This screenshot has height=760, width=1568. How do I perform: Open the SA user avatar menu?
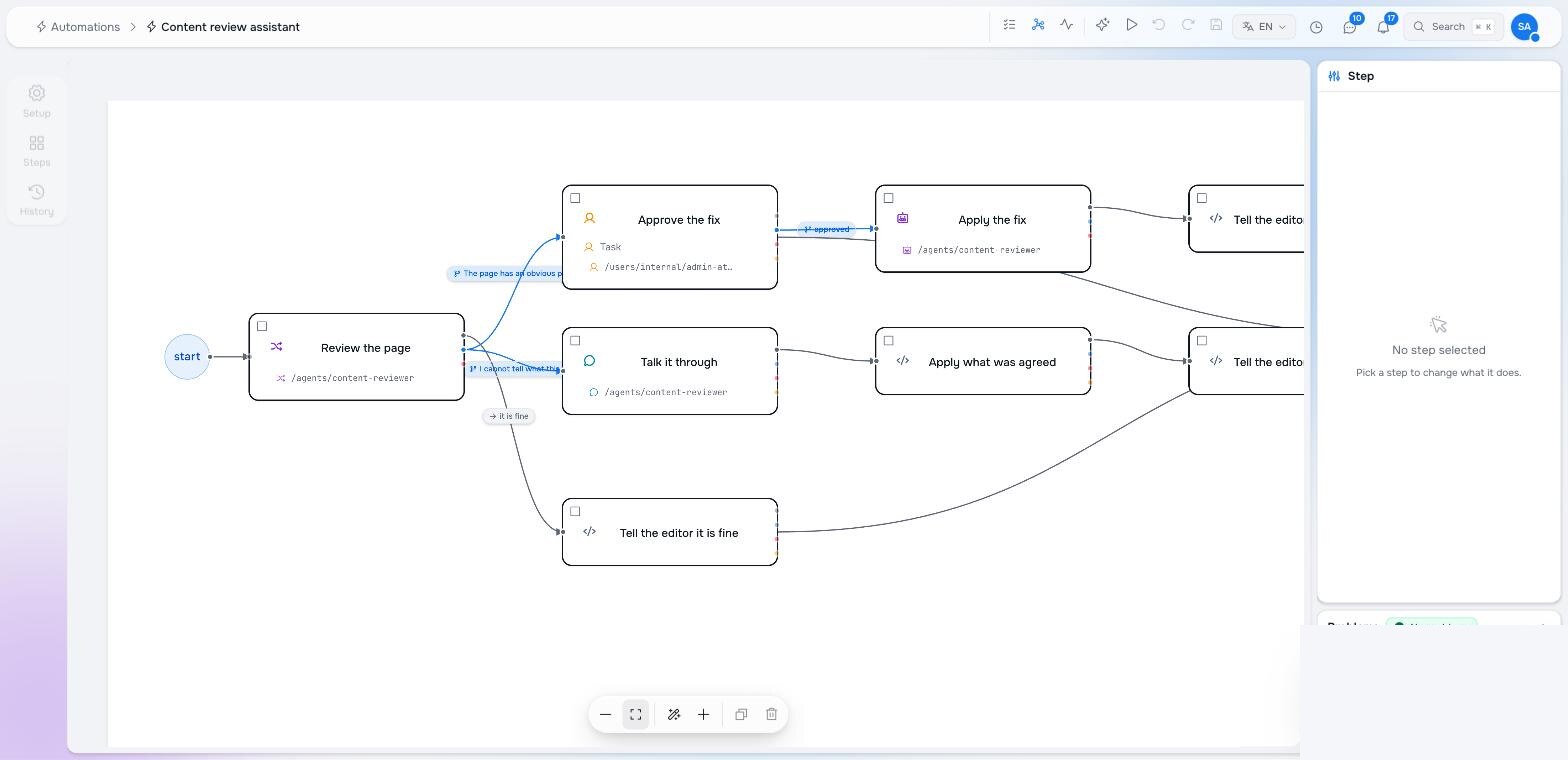1524,27
